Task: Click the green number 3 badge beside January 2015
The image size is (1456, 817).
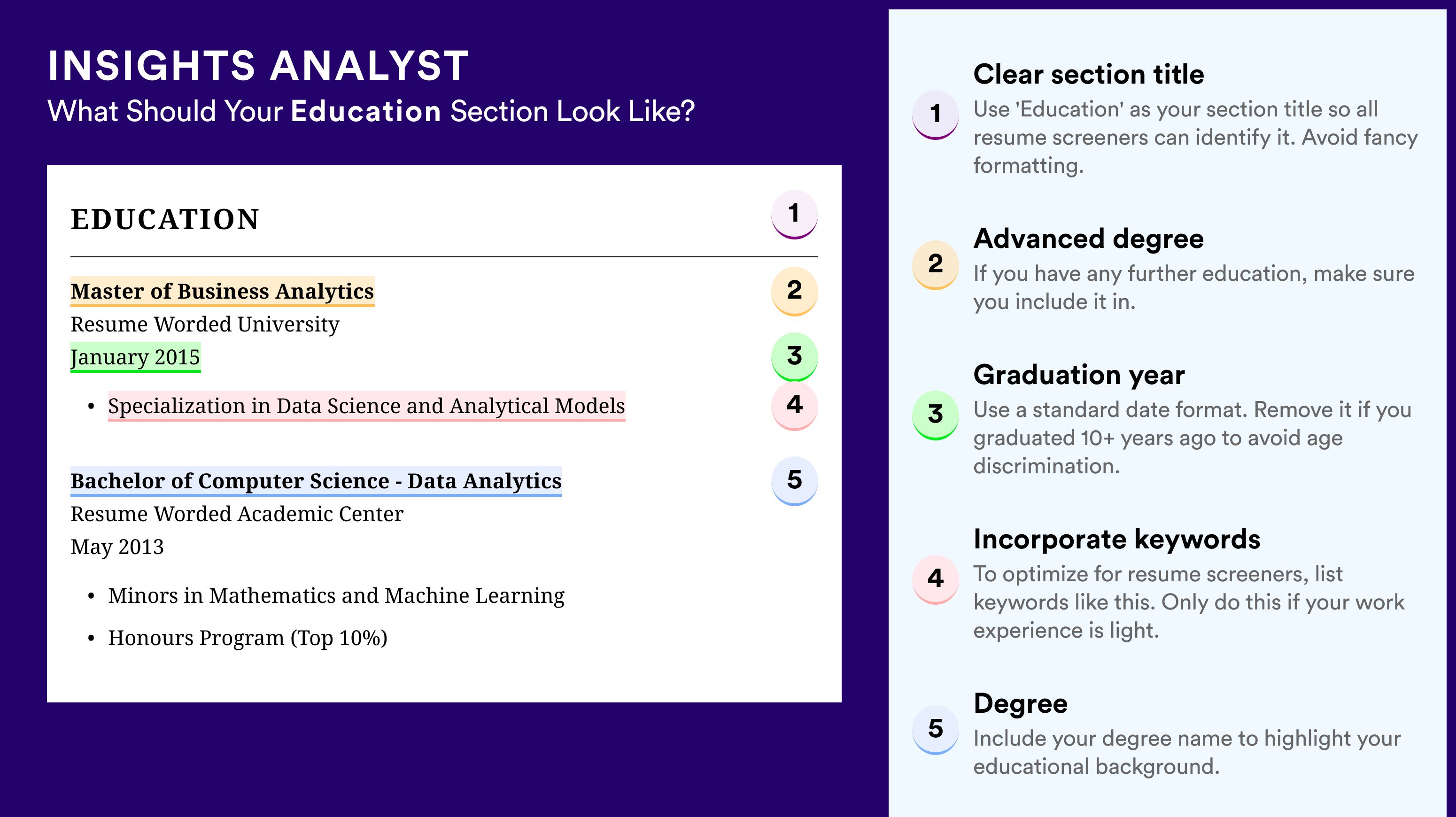Action: [x=794, y=356]
